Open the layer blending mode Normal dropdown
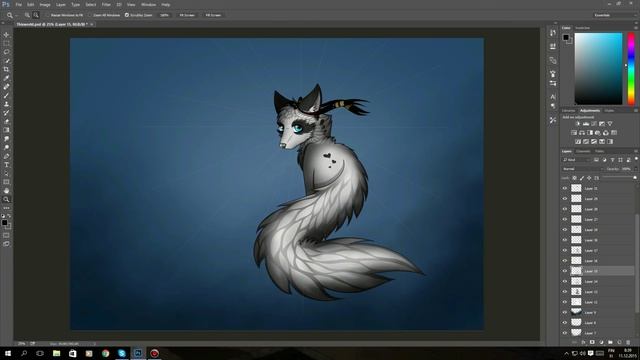Viewport: 640px width, 360px height. tap(582, 169)
